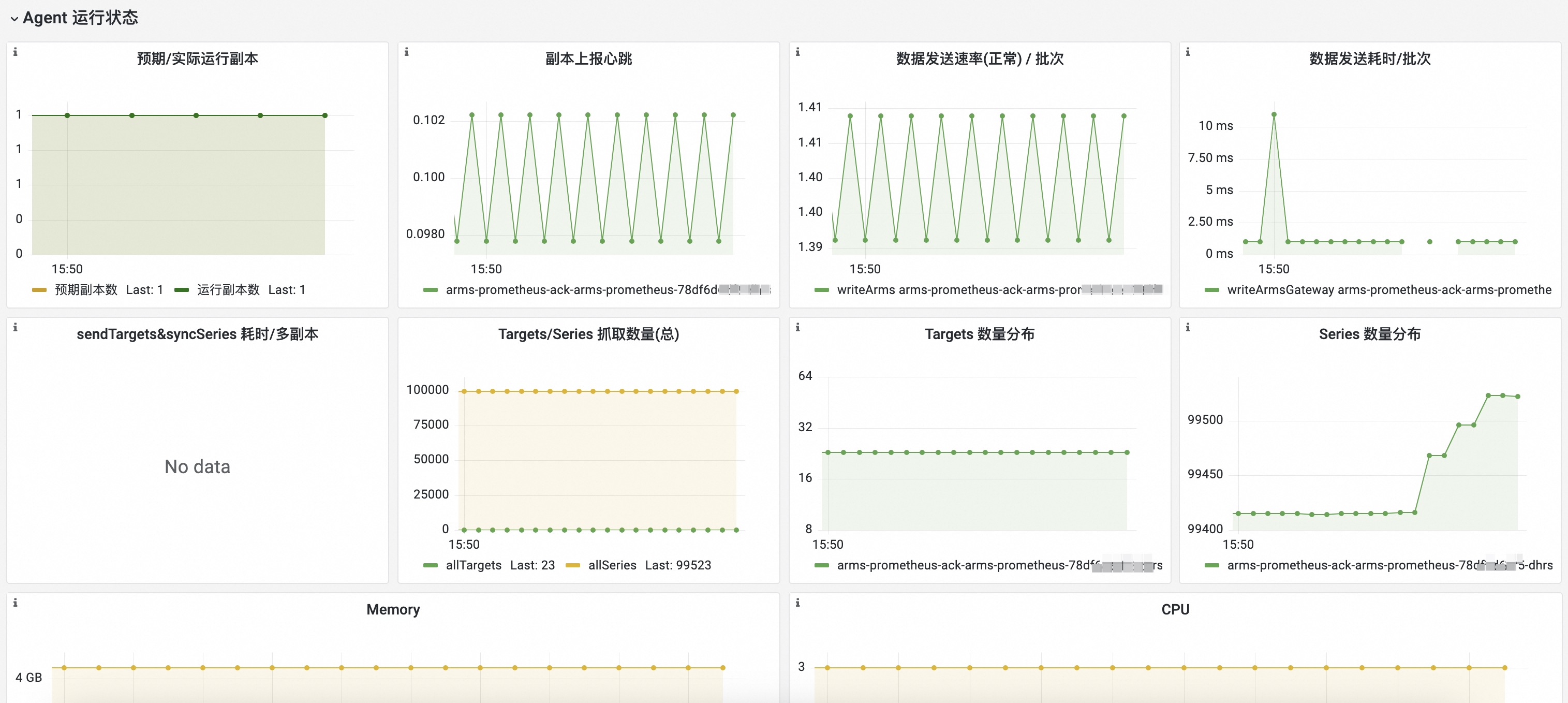Click 运行副本数 dark green color swatch

point(182,290)
